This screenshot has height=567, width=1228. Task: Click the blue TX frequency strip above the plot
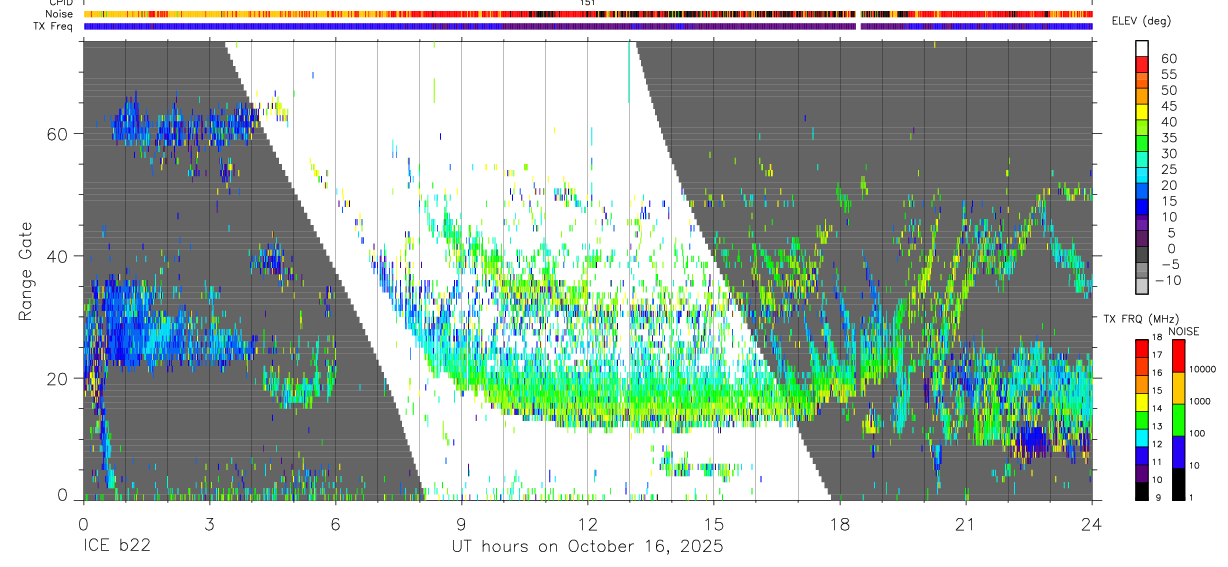coord(588,26)
